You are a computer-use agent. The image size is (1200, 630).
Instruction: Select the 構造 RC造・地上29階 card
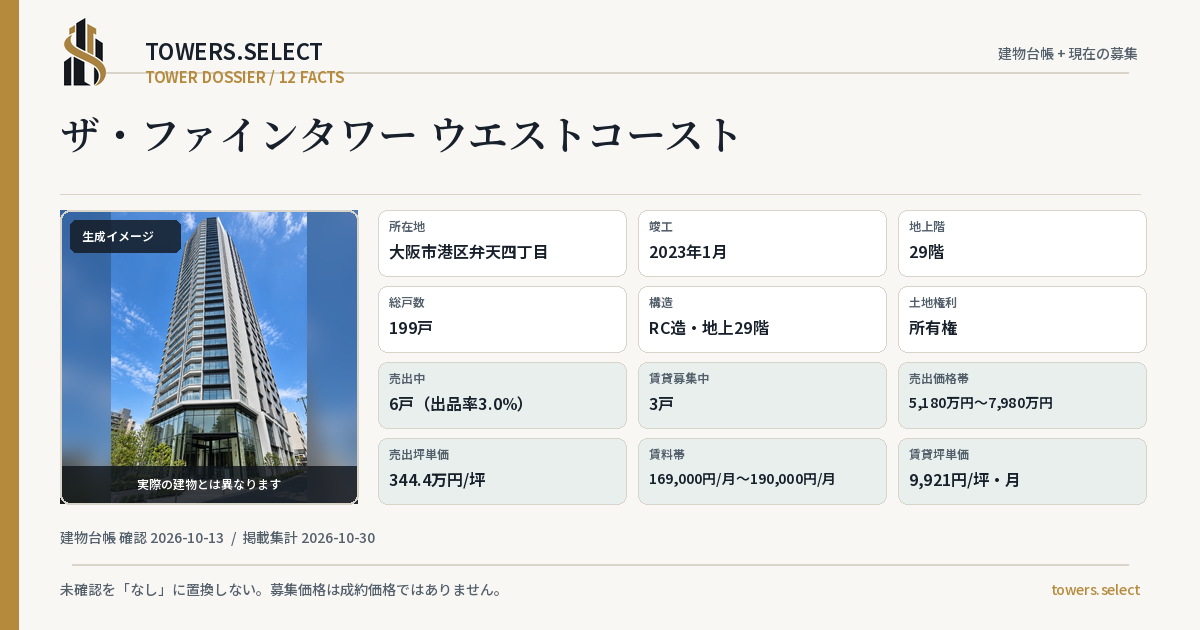(762, 319)
